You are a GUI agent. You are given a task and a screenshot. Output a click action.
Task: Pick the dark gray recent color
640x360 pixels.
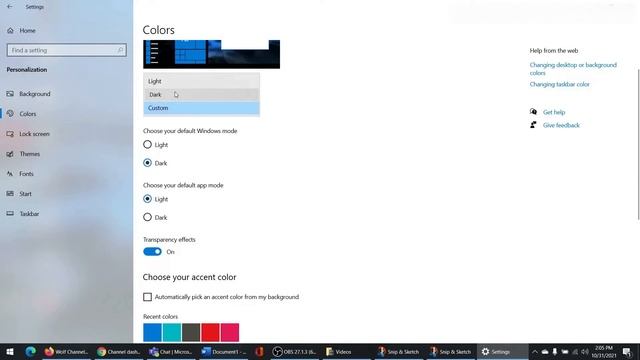pyautogui.click(x=191, y=332)
